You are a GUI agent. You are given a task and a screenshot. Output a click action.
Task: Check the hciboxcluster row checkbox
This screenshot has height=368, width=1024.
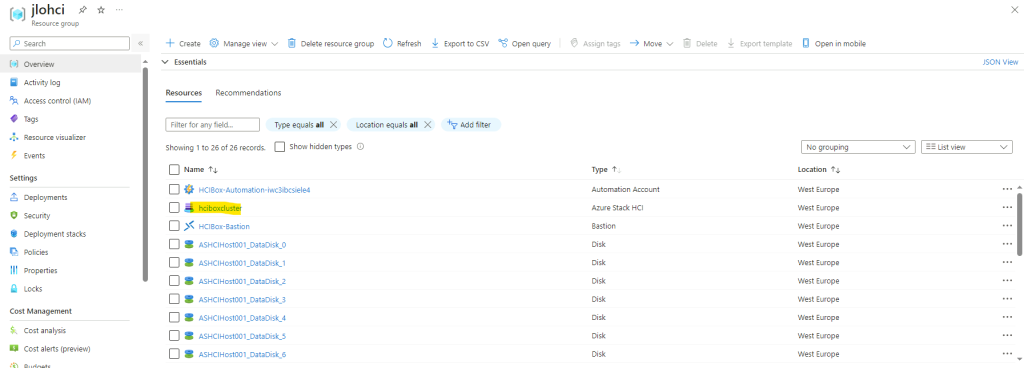coord(174,207)
